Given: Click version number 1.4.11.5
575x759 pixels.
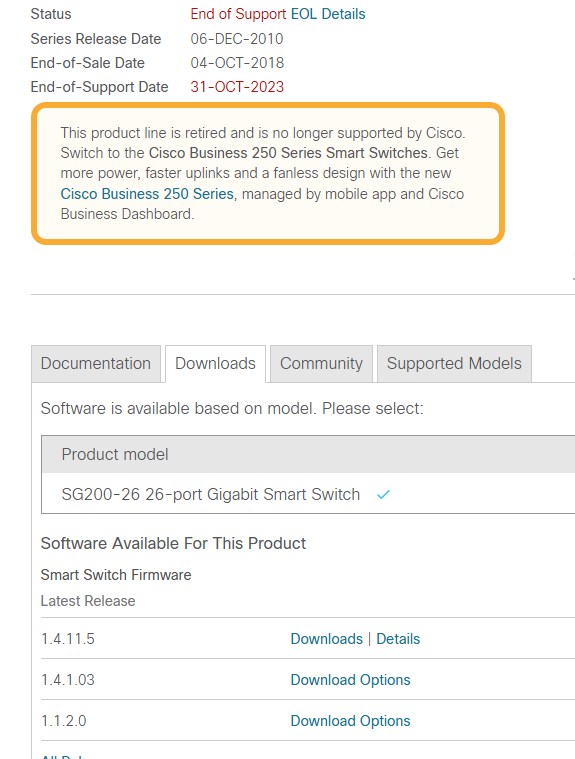Looking at the screenshot, I should click(x=68, y=638).
